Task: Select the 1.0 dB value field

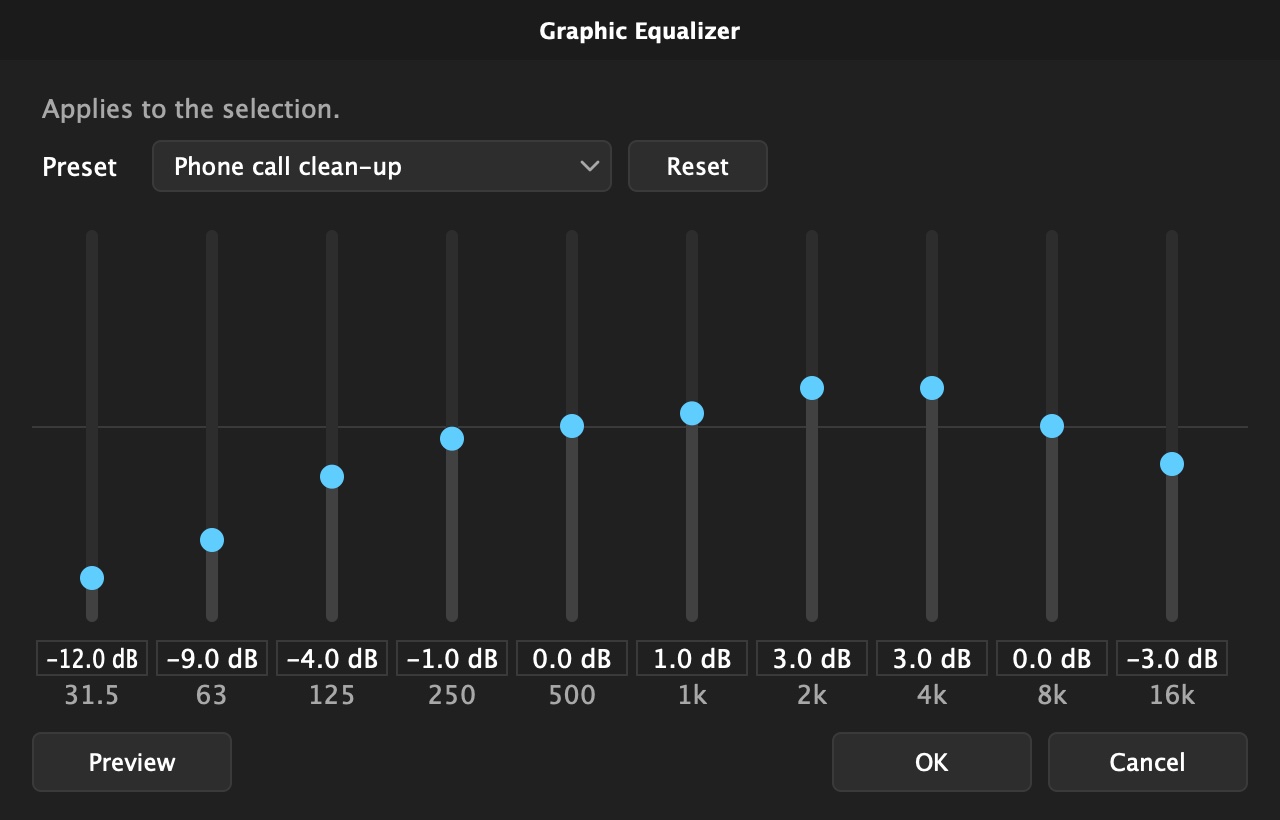Action: click(692, 659)
